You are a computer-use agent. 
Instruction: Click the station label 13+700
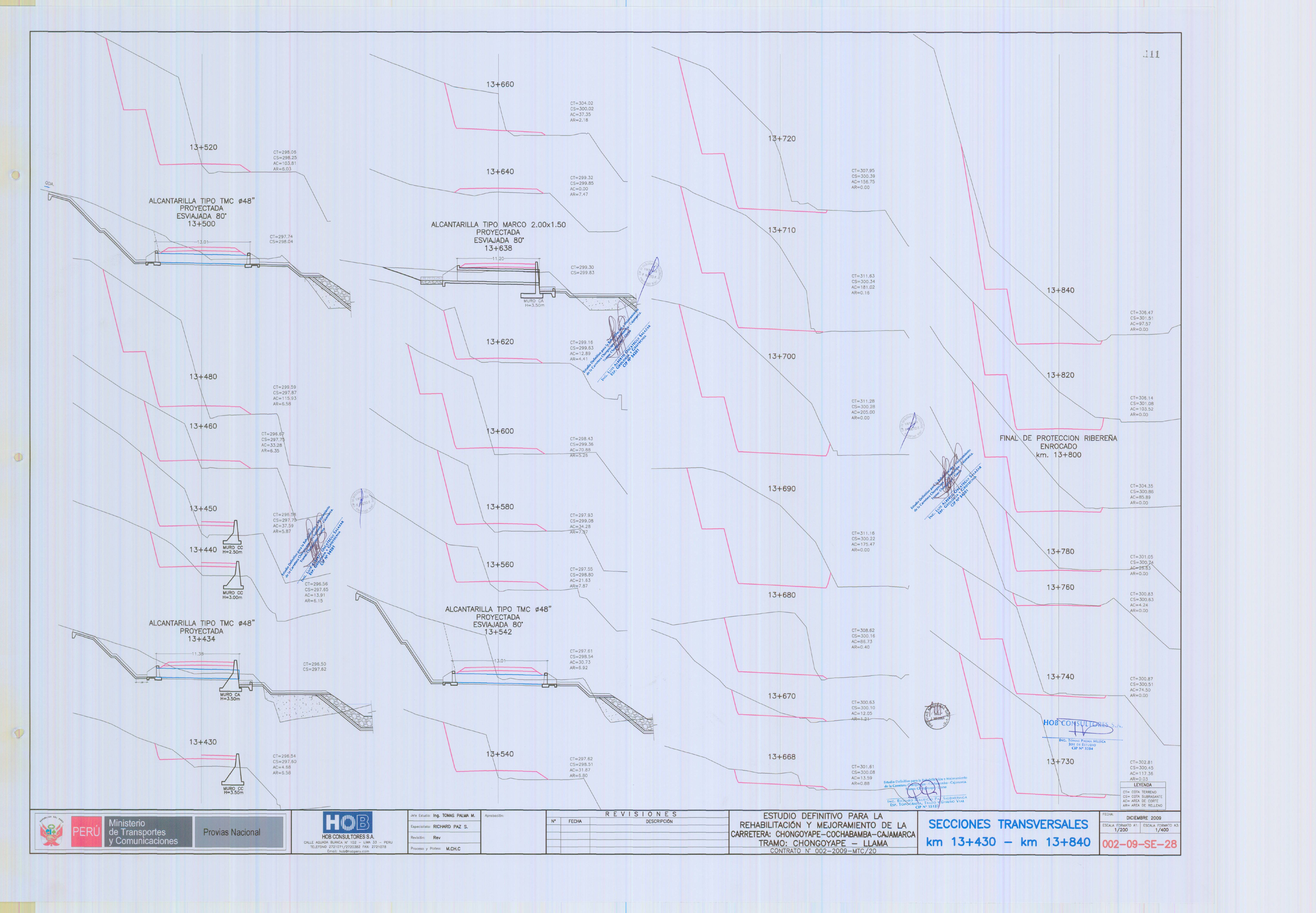(782, 356)
